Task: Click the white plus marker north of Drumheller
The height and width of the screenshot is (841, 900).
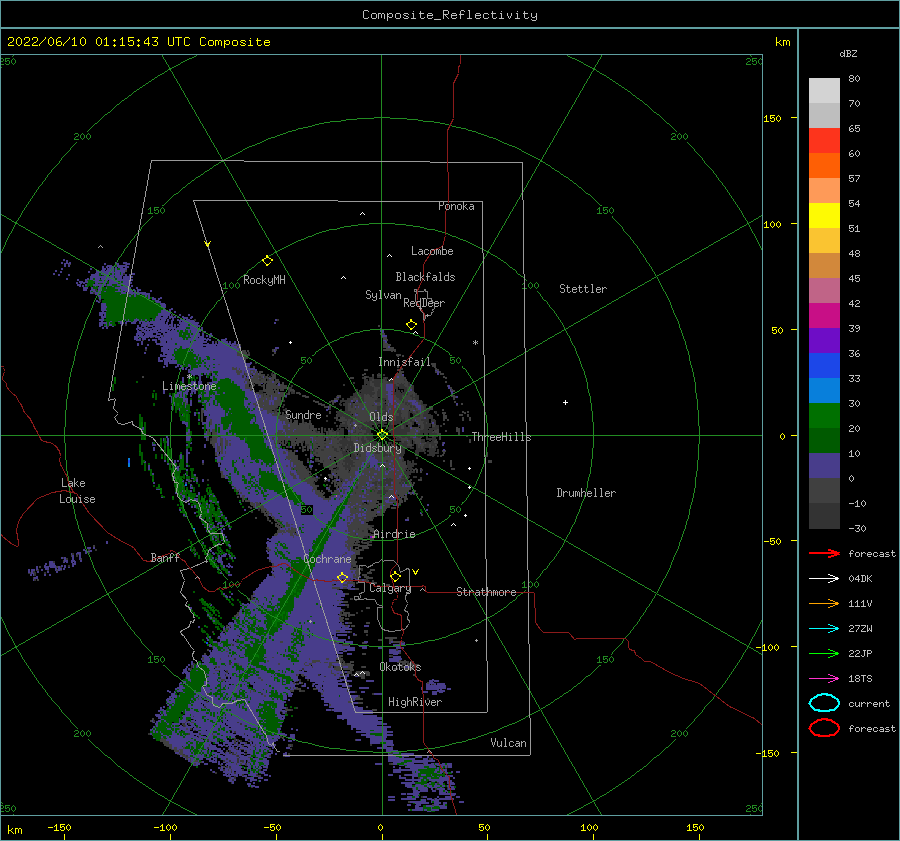Action: pos(565,402)
